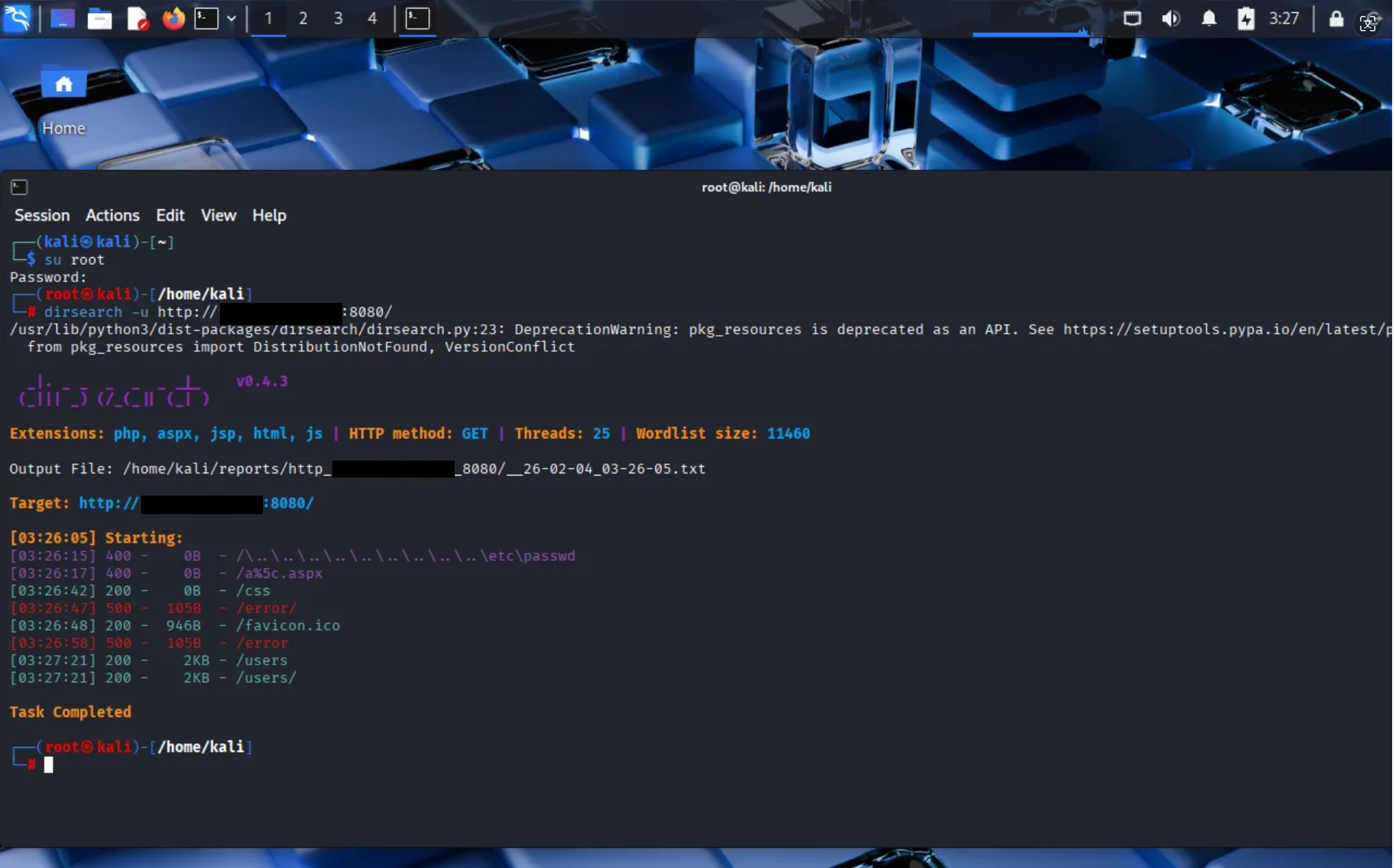
Task: Click the Password: prompt line
Action: point(48,278)
